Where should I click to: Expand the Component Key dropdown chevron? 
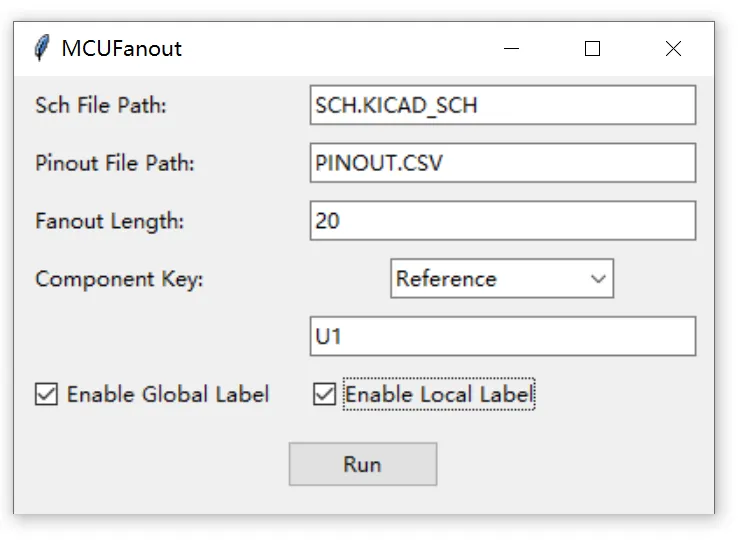point(598,279)
